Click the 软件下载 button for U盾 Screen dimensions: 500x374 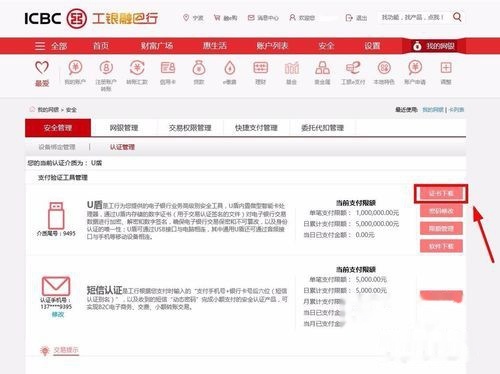(441, 246)
